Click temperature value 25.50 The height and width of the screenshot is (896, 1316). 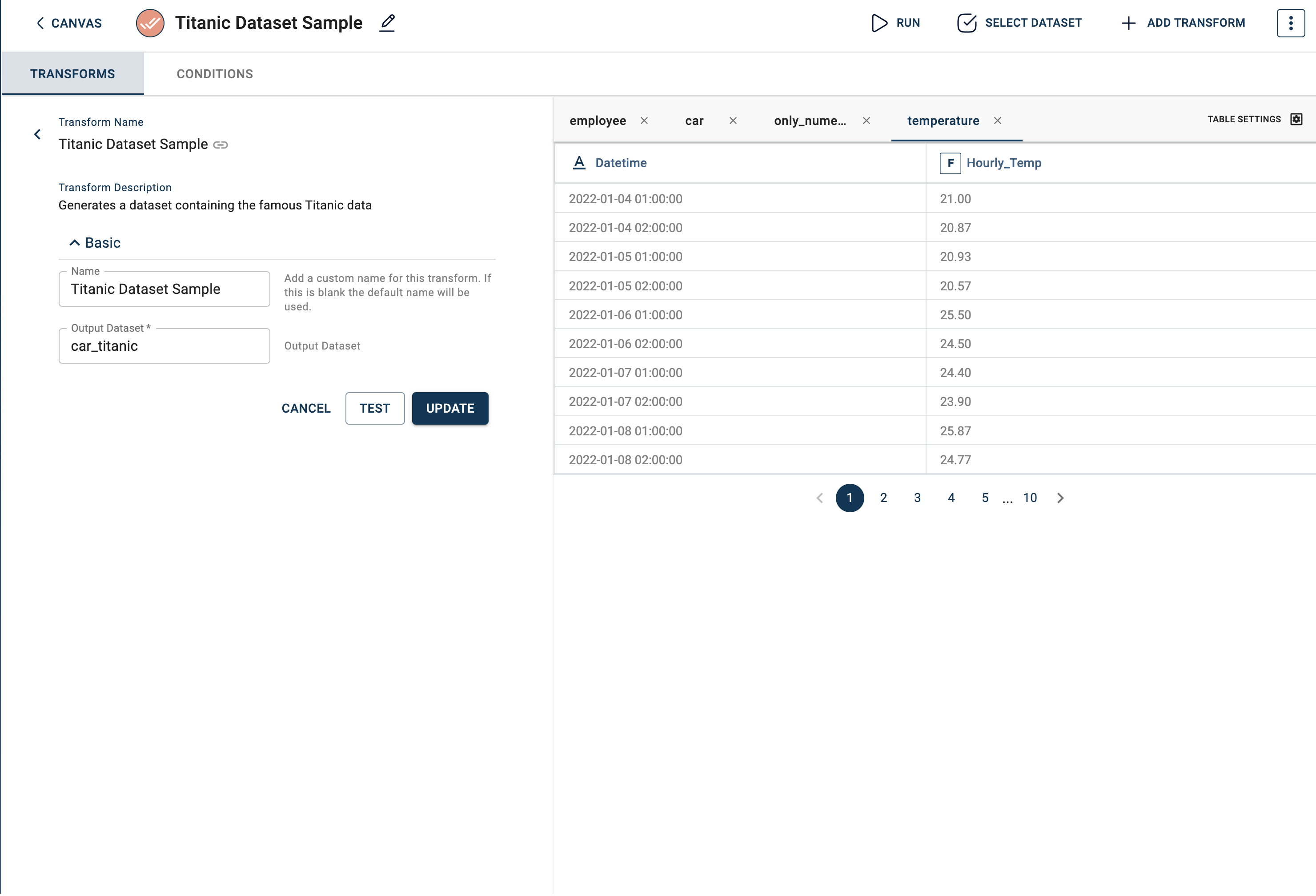point(955,315)
